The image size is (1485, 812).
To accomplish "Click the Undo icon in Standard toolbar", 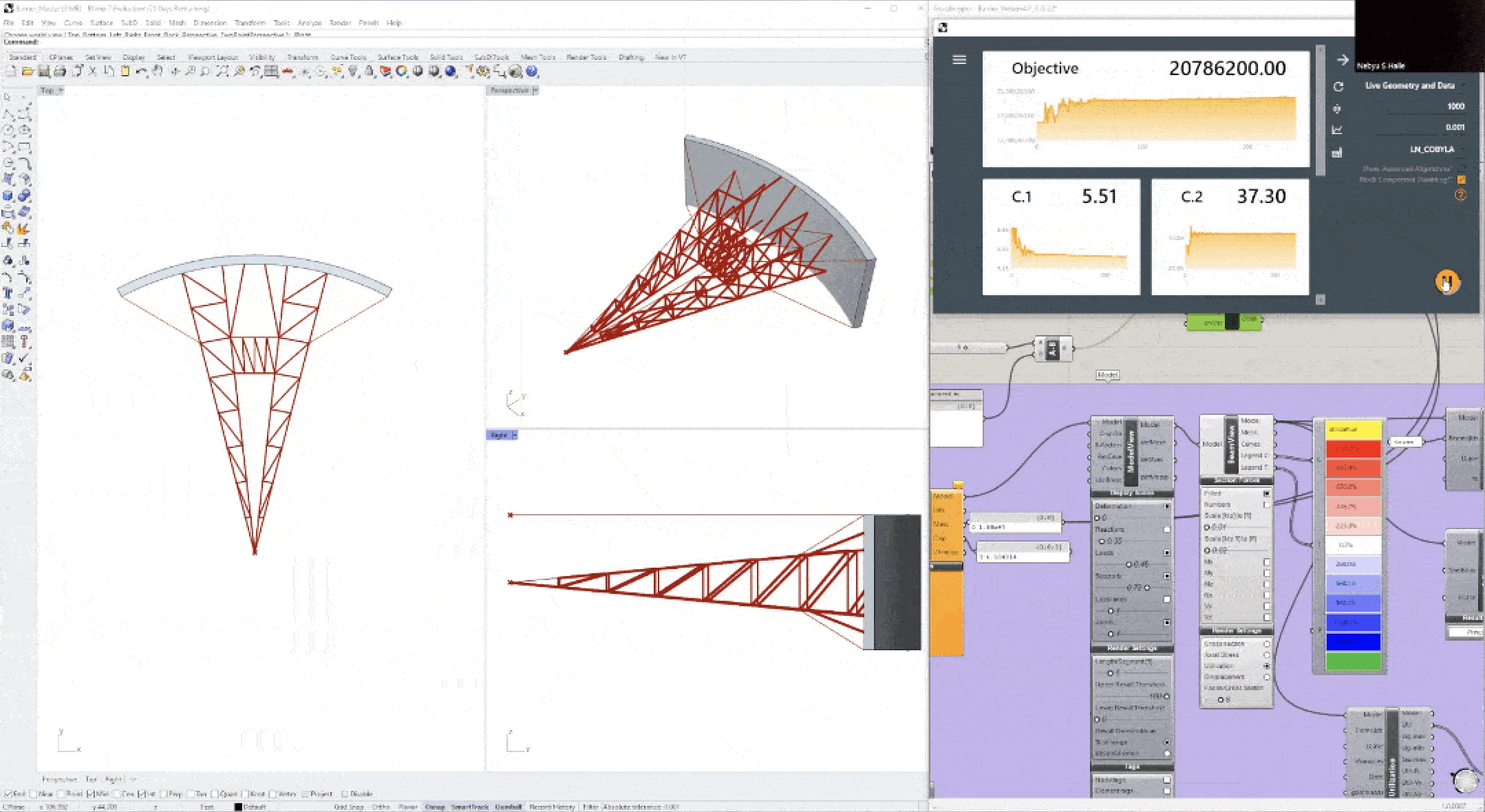I will point(141,72).
